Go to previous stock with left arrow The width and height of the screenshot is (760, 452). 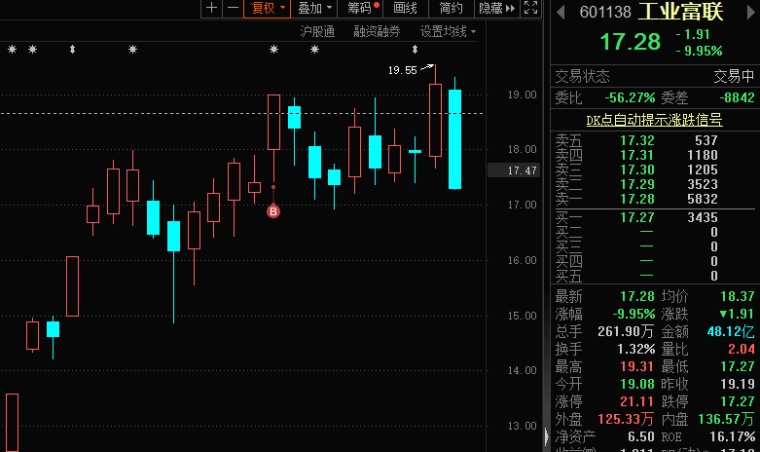pos(561,12)
